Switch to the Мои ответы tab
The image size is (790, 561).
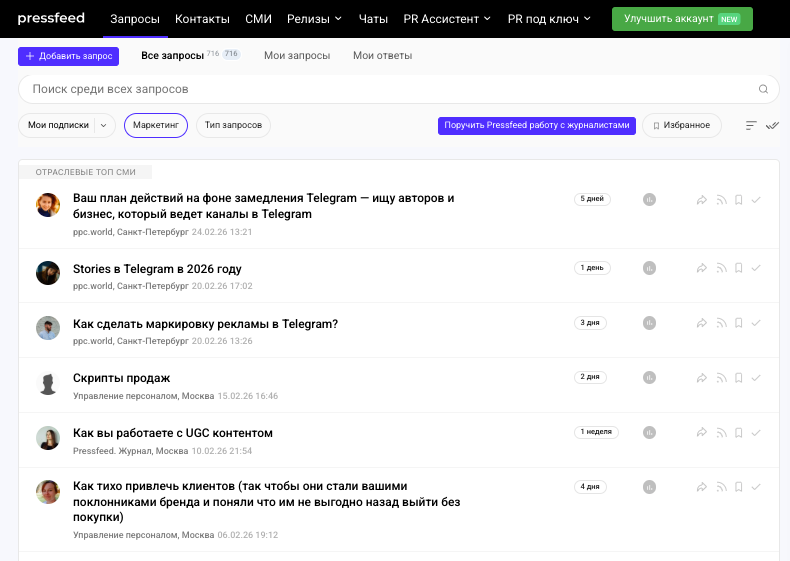pos(382,56)
